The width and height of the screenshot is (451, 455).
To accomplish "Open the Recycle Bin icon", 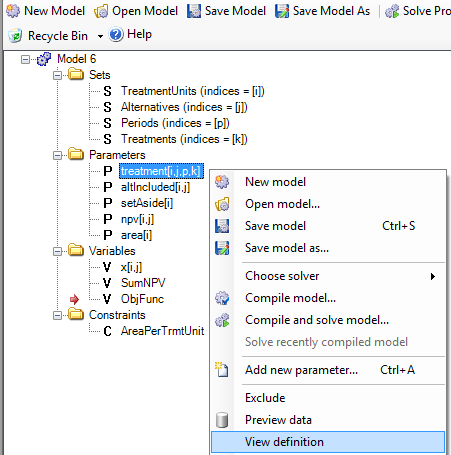I will coord(15,35).
